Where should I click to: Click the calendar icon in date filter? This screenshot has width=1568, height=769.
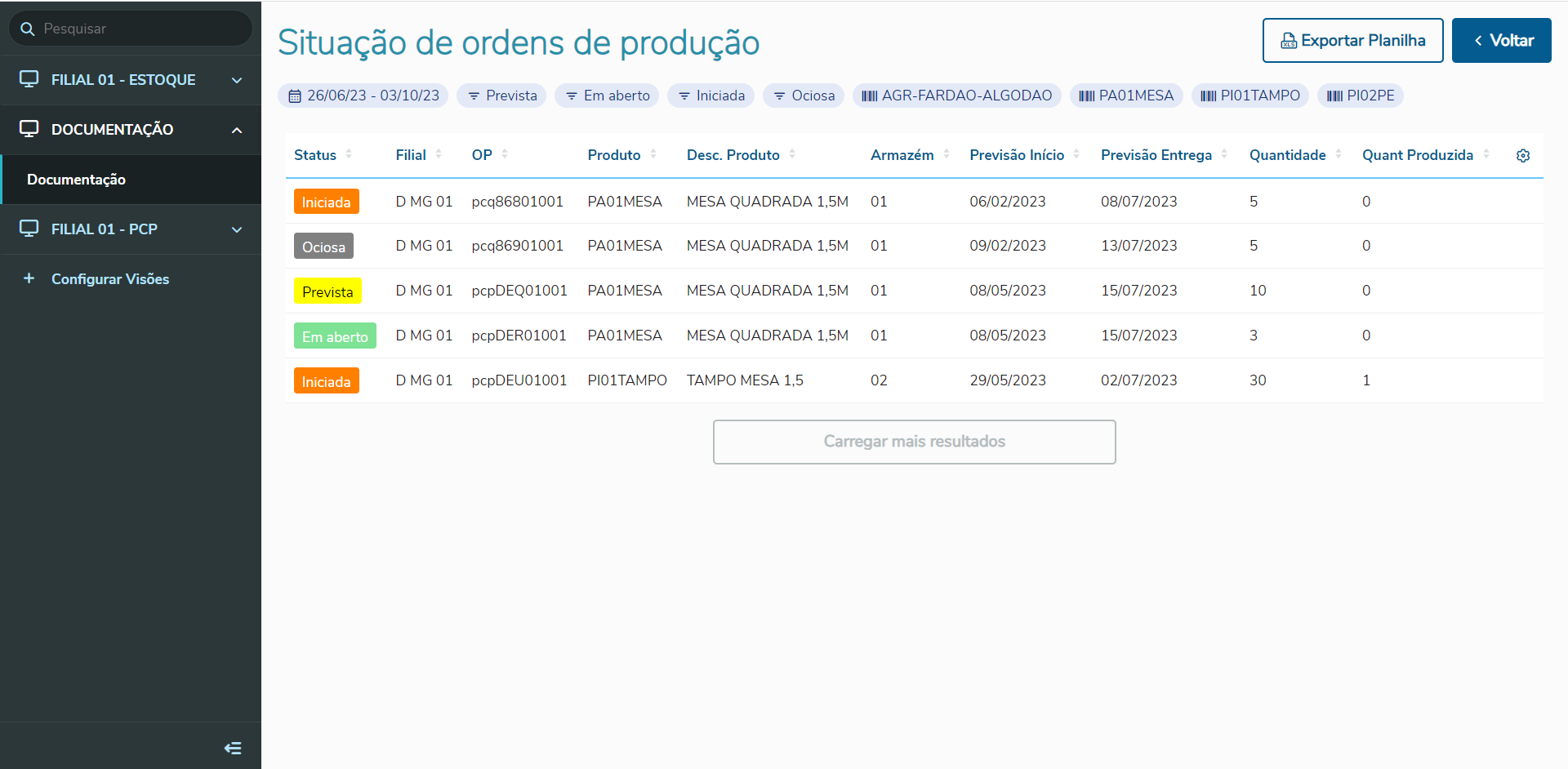295,96
